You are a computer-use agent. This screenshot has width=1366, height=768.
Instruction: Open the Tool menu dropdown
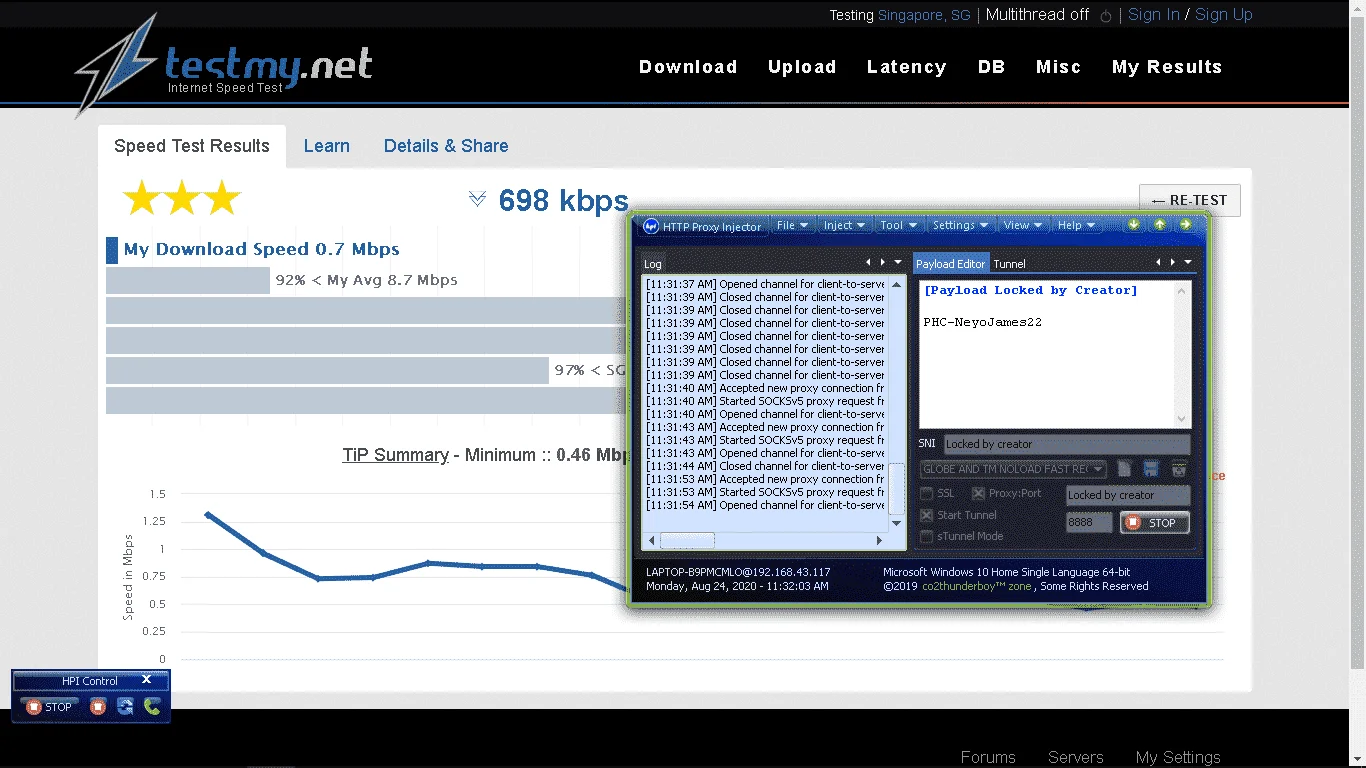898,225
